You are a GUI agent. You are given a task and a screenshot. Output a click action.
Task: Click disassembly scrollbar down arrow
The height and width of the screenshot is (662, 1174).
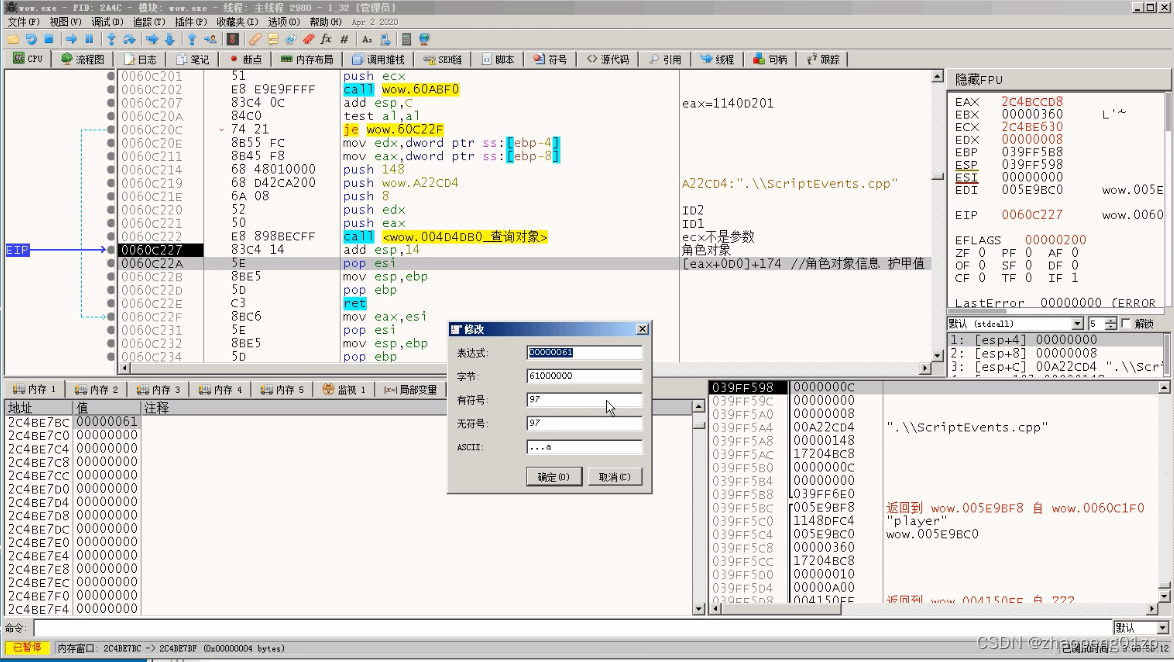[937, 356]
